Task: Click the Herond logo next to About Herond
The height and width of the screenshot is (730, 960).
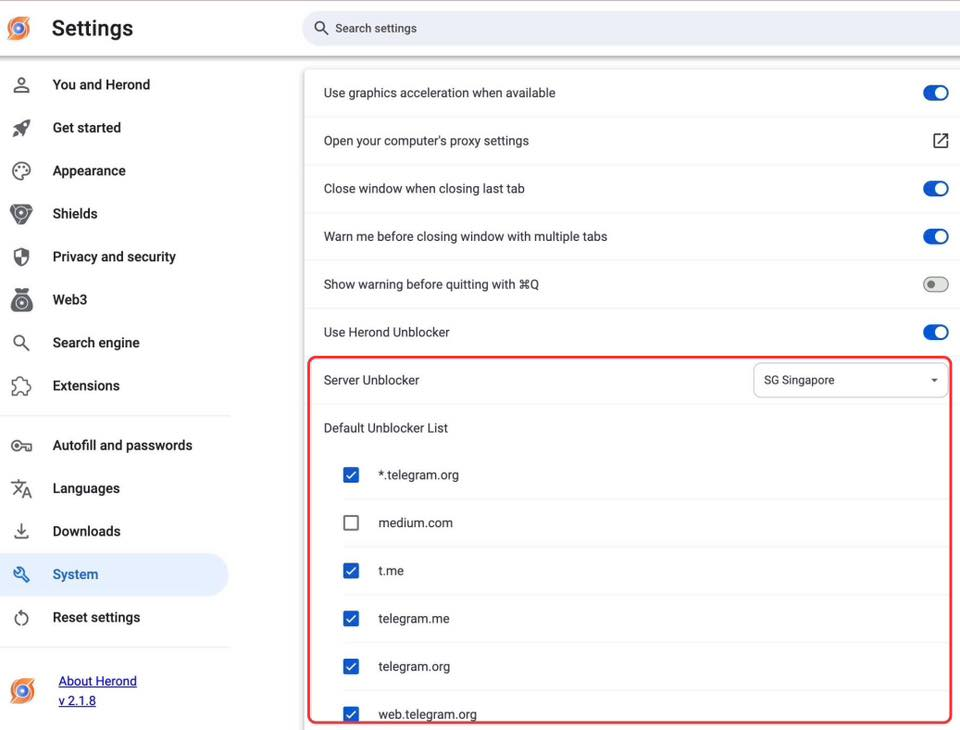Action: pos(23,691)
